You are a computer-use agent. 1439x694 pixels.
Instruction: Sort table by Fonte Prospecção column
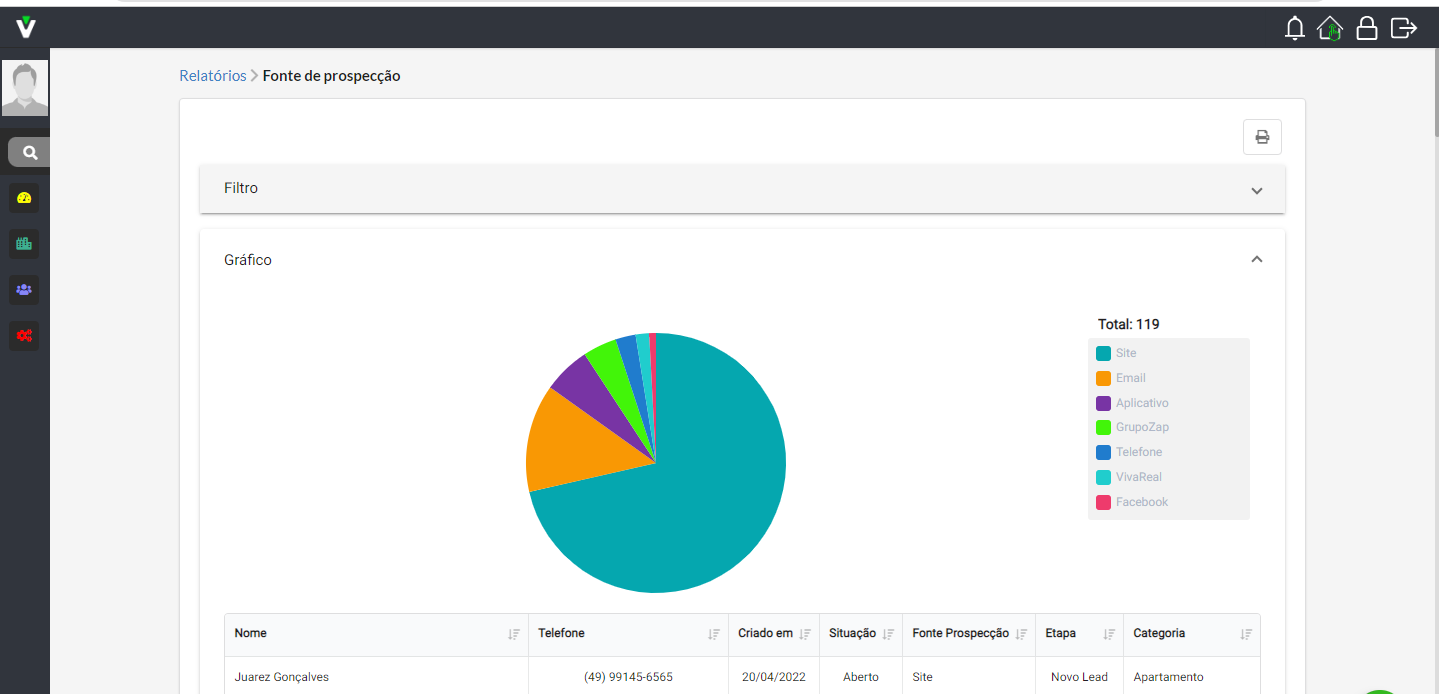click(x=1021, y=634)
